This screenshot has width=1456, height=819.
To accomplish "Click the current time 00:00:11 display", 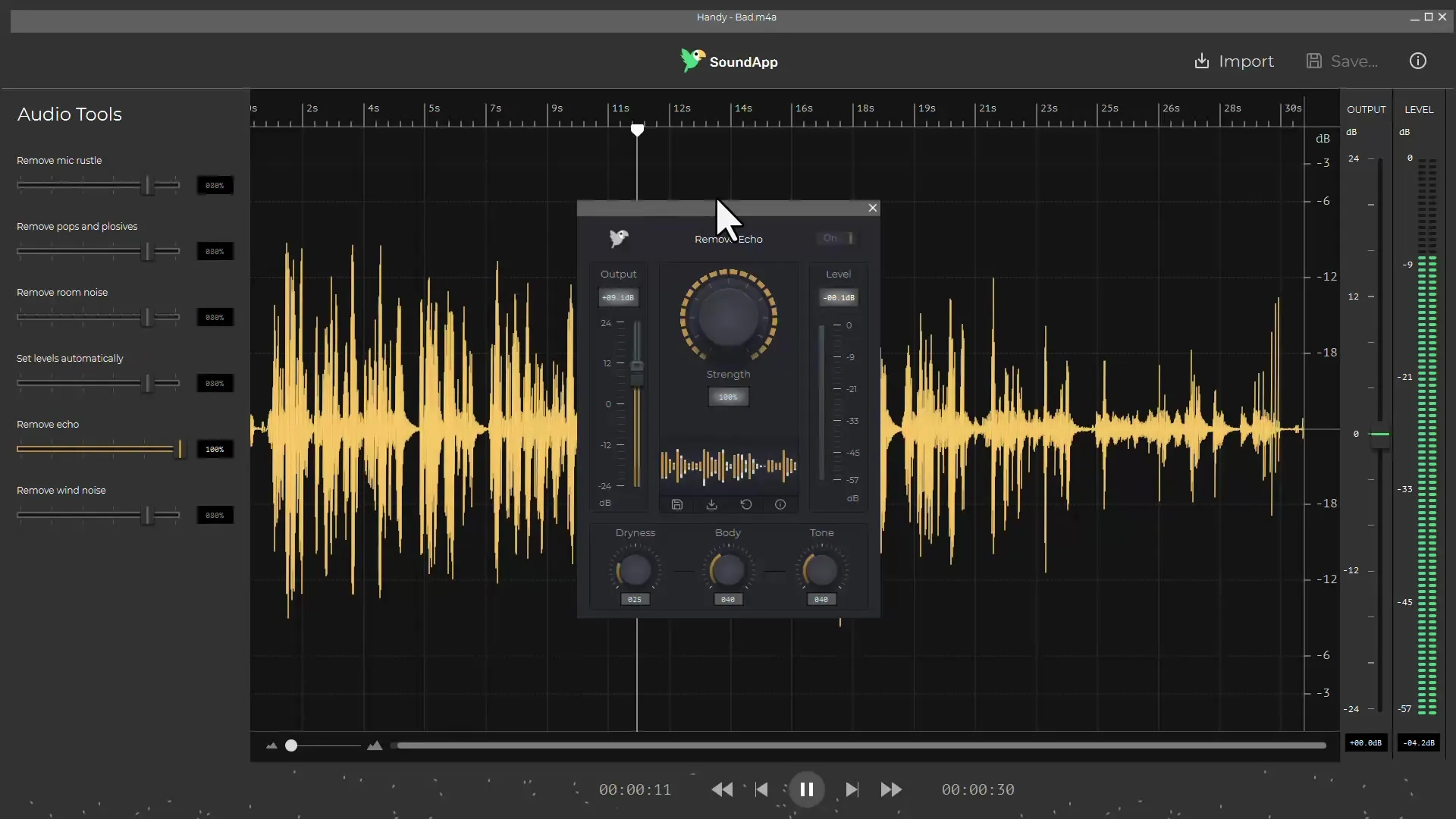I will (635, 789).
